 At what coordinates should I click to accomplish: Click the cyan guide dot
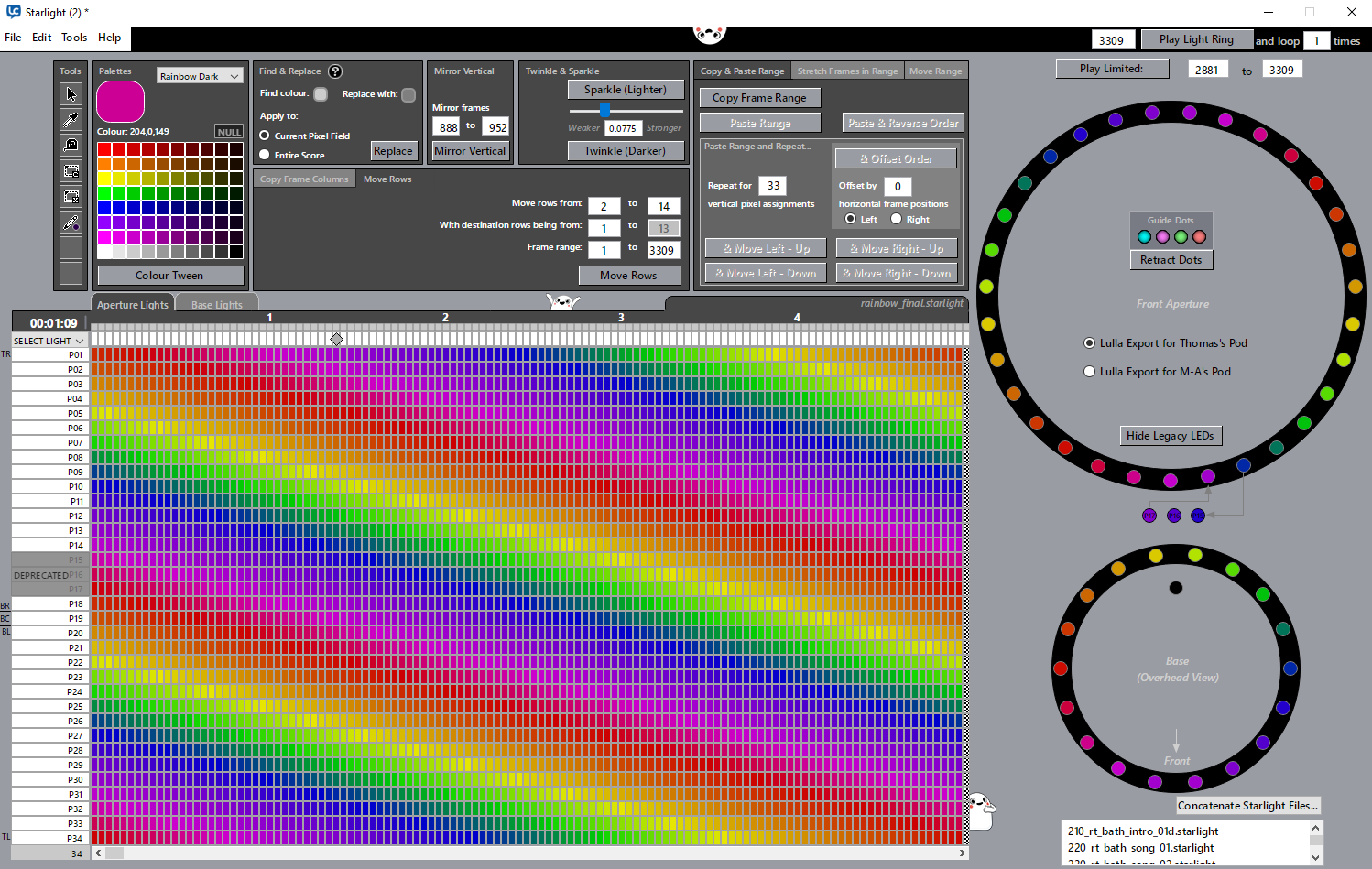click(x=1144, y=237)
